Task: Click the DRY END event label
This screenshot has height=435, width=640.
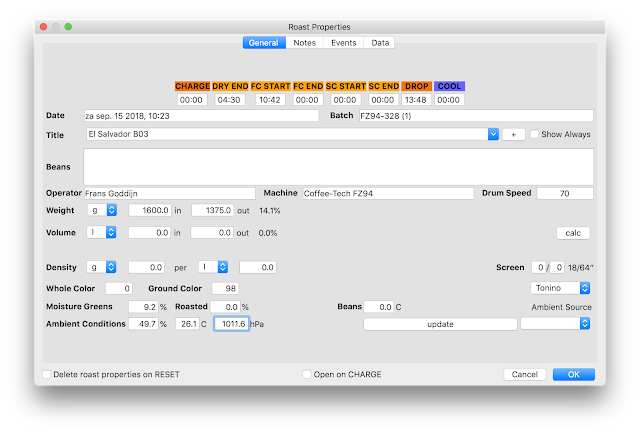Action: coord(230,86)
